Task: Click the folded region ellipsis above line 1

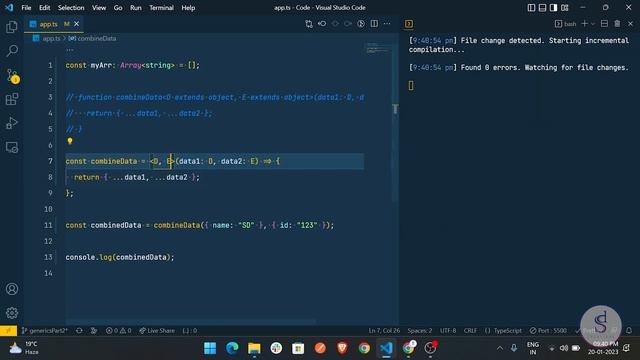Action: pos(70,50)
